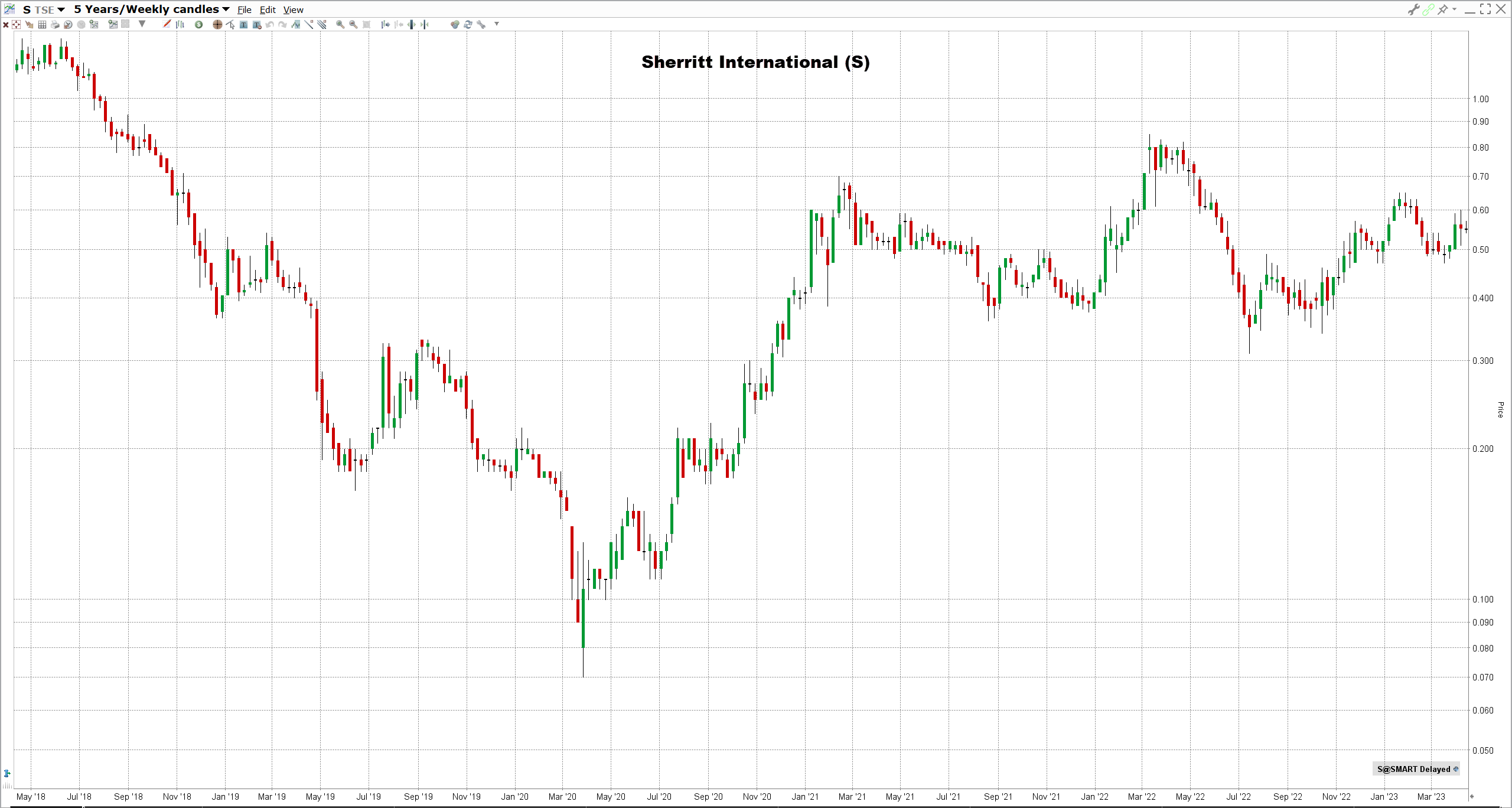Click the Price axis label
The width and height of the screenshot is (1512, 808).
1500,409
